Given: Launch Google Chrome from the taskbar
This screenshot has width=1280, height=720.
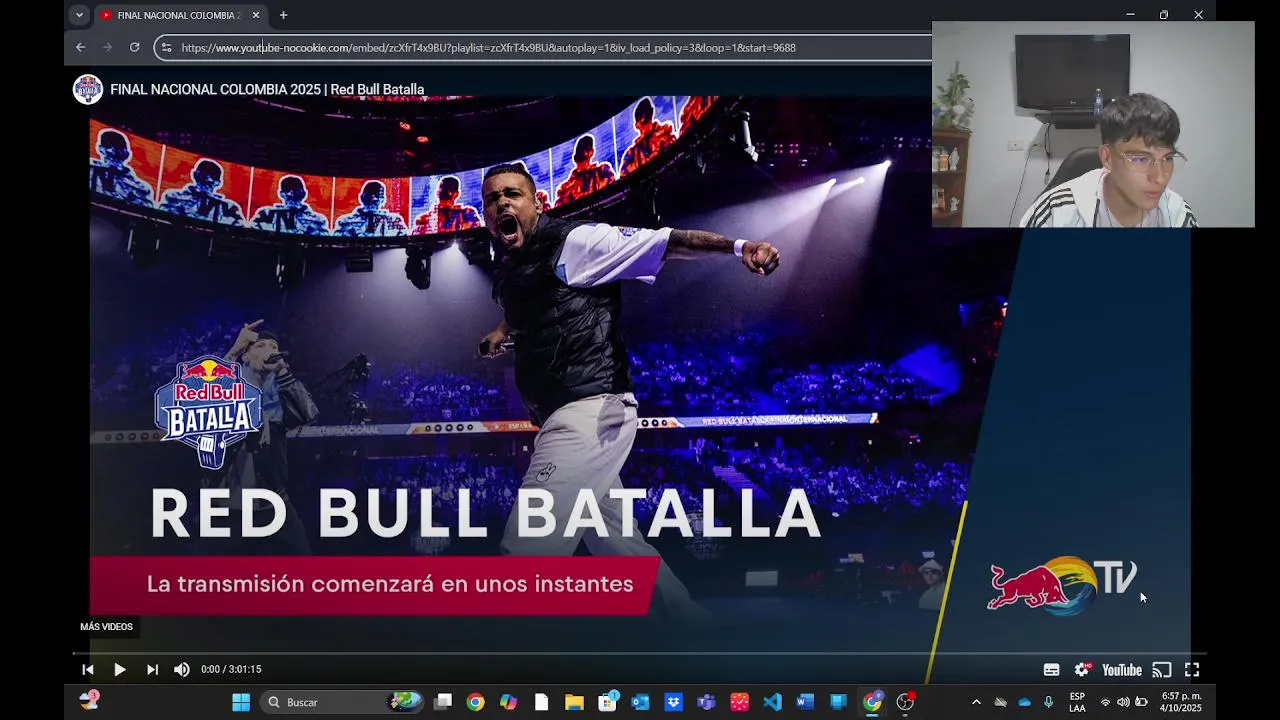Looking at the screenshot, I should point(475,702).
